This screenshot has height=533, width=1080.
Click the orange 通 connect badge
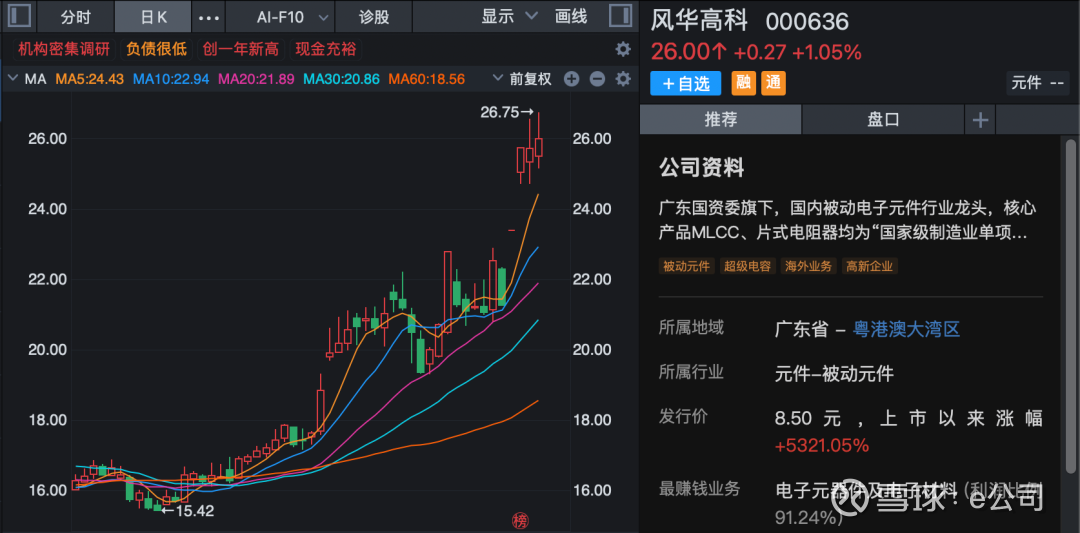773,83
